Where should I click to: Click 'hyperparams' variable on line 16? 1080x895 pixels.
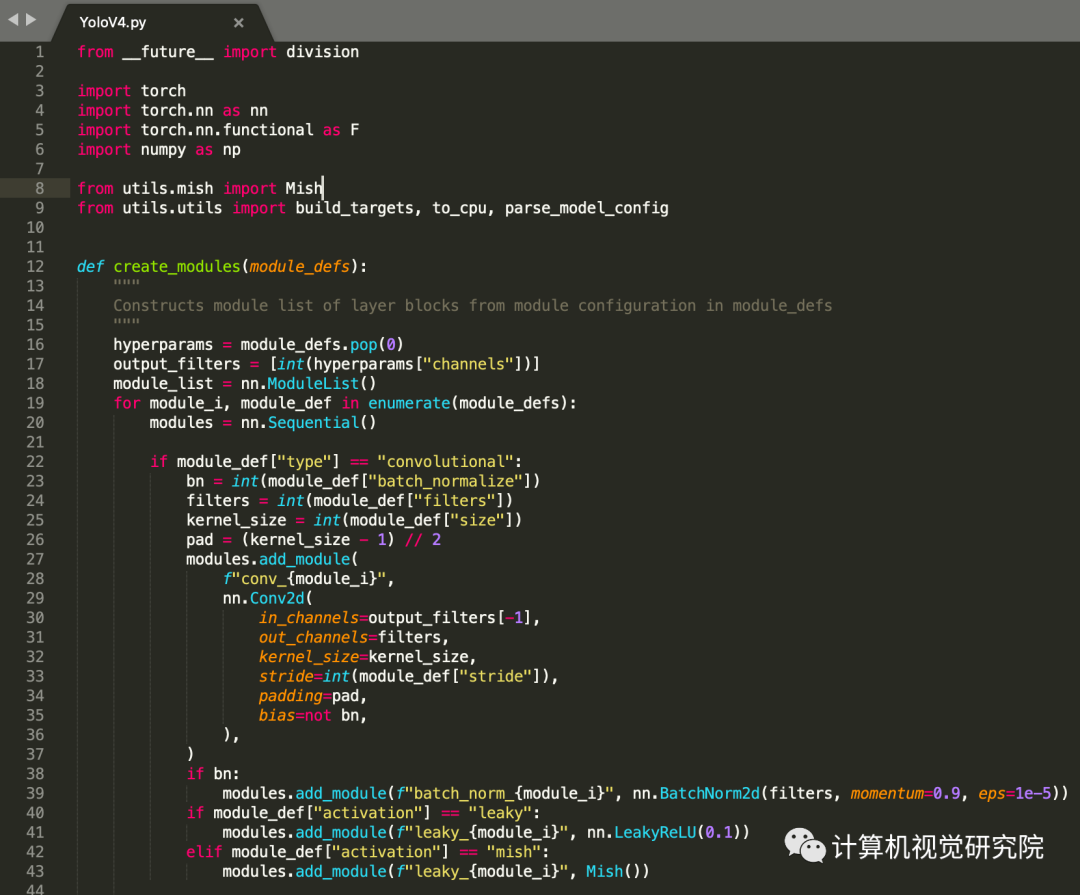pyautogui.click(x=163, y=344)
